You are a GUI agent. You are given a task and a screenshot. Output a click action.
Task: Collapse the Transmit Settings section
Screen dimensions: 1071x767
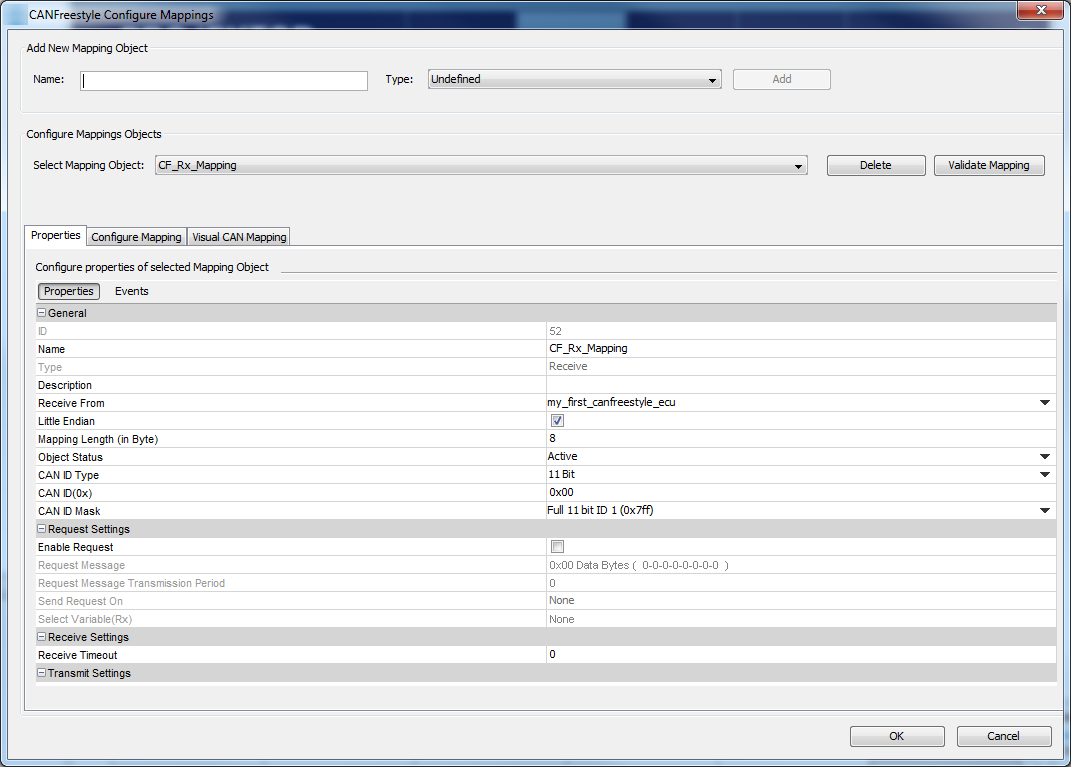(42, 673)
